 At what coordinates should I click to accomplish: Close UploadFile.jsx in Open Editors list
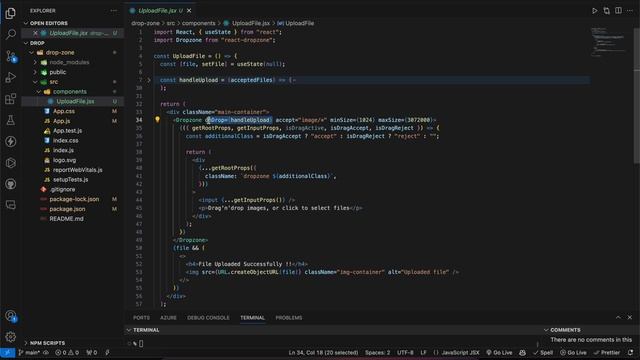pos(35,33)
